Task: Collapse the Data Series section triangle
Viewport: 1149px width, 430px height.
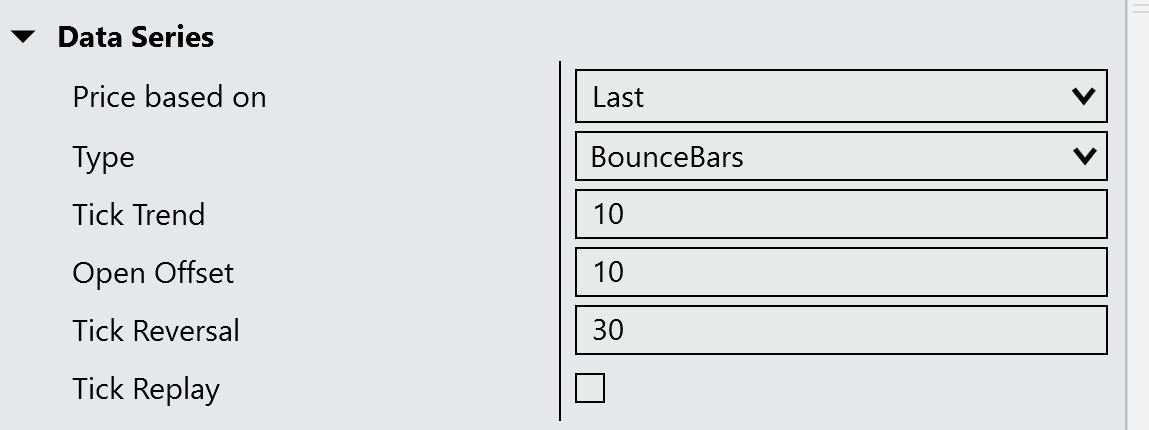Action: [24, 38]
